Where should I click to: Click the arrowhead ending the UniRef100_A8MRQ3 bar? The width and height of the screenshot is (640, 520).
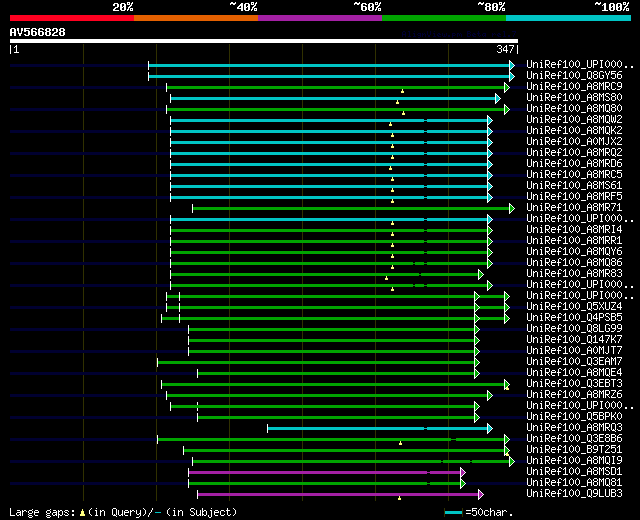pyautogui.click(x=490, y=429)
